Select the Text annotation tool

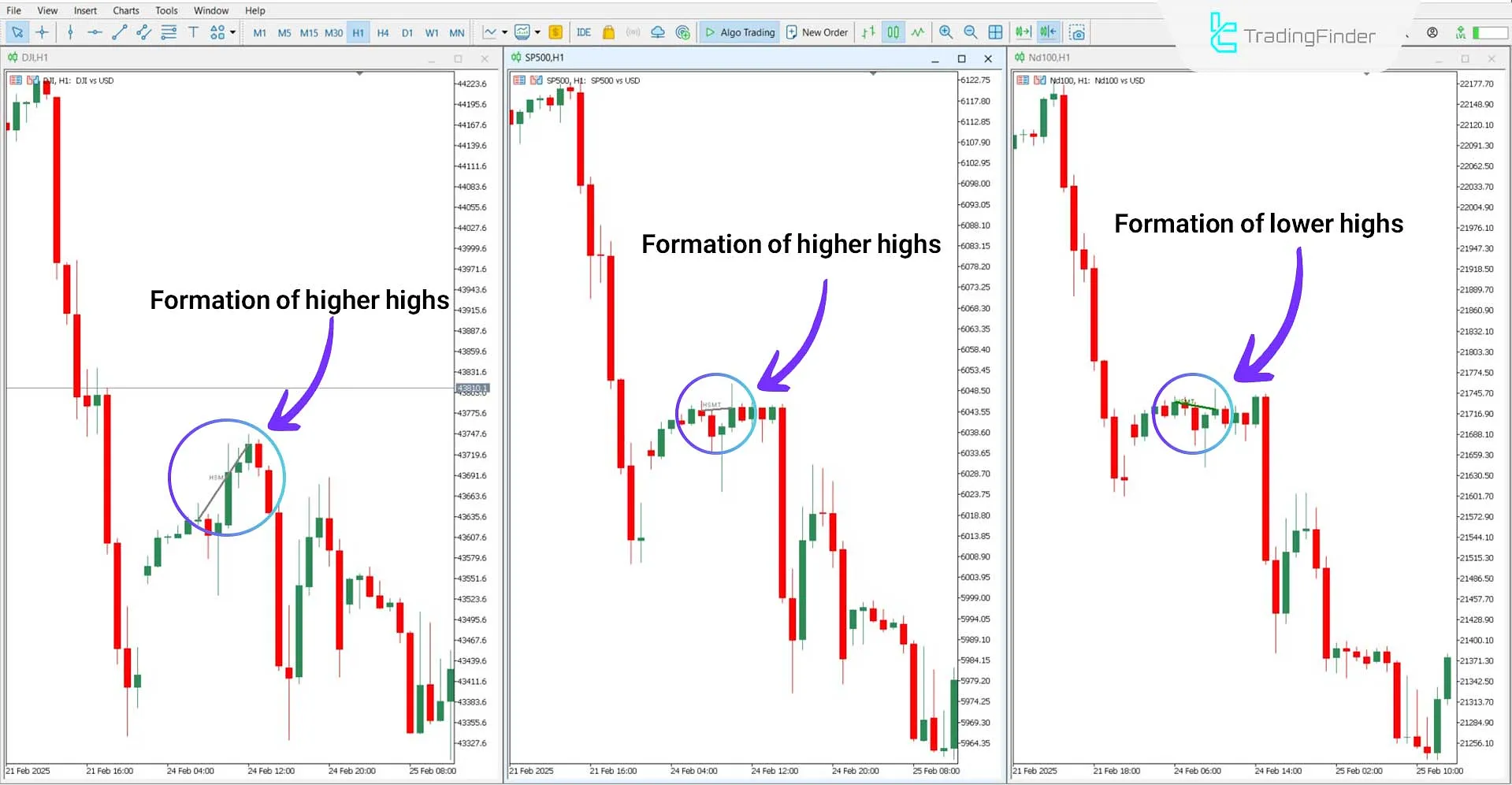193,32
